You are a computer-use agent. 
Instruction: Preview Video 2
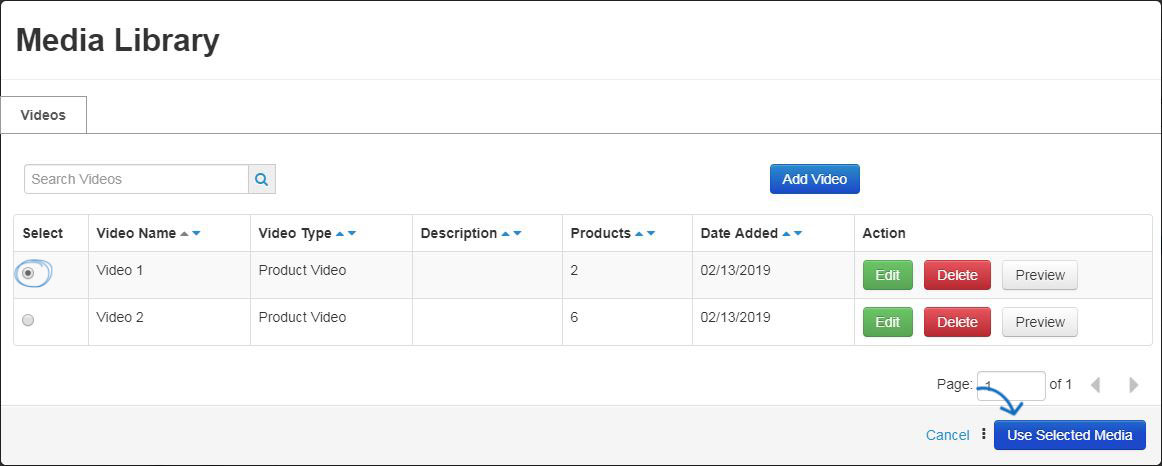click(x=1039, y=322)
